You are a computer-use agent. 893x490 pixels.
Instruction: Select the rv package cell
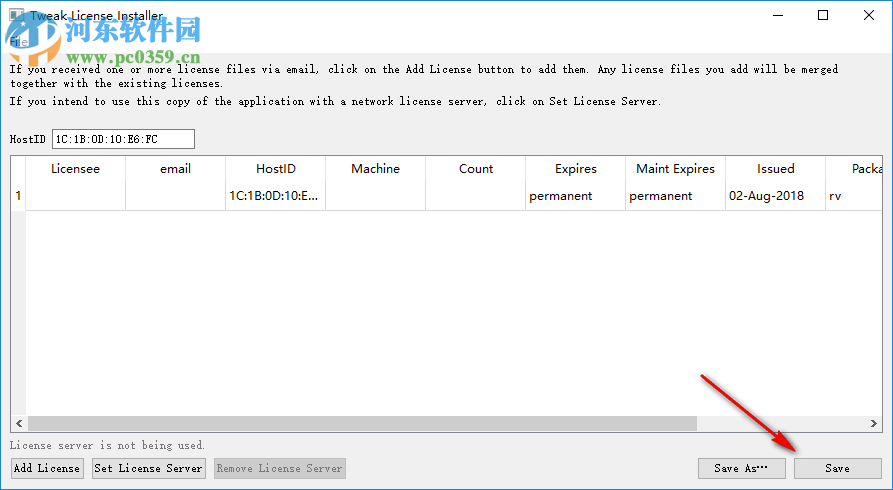854,196
